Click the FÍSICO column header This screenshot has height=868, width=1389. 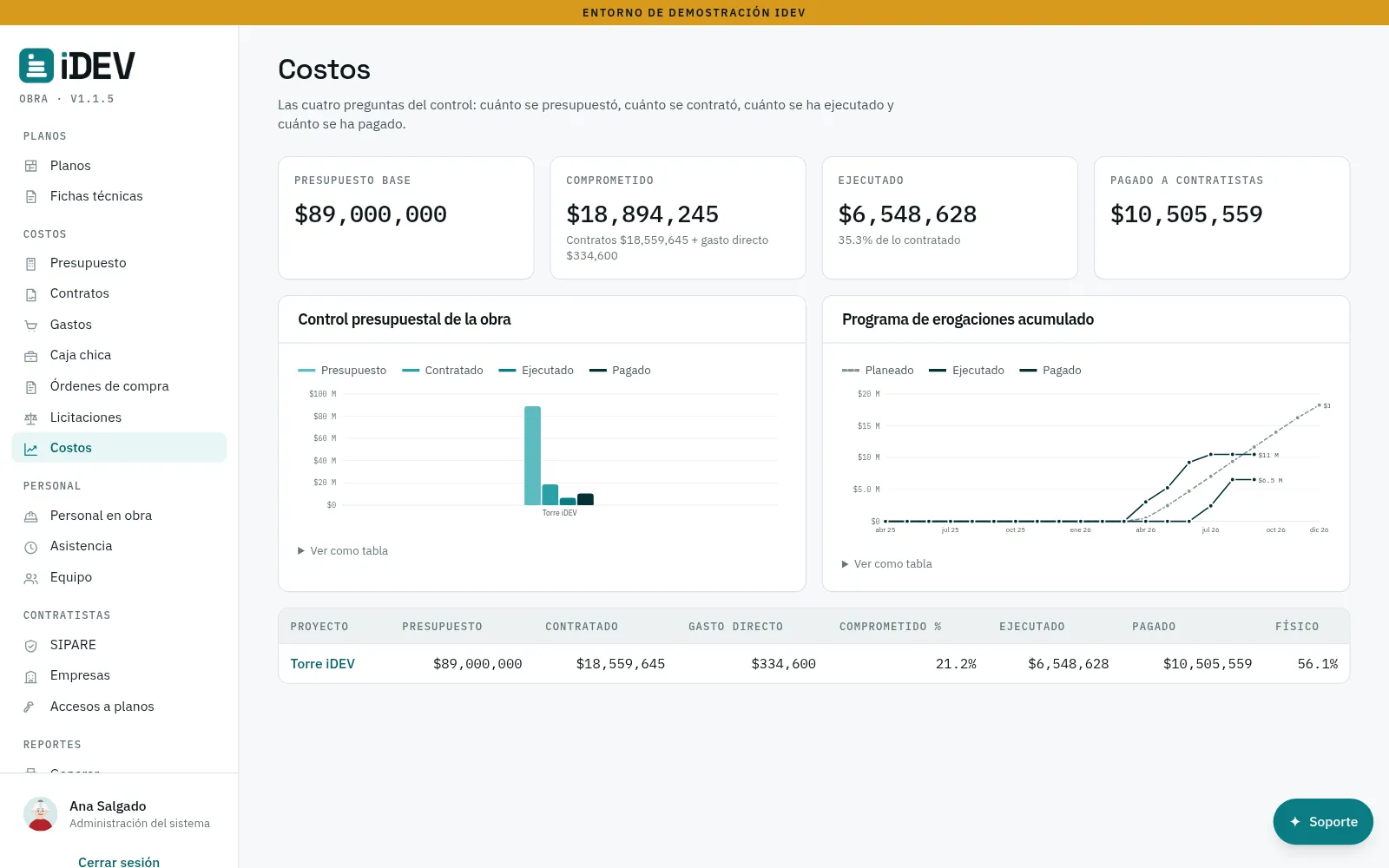click(x=1297, y=627)
